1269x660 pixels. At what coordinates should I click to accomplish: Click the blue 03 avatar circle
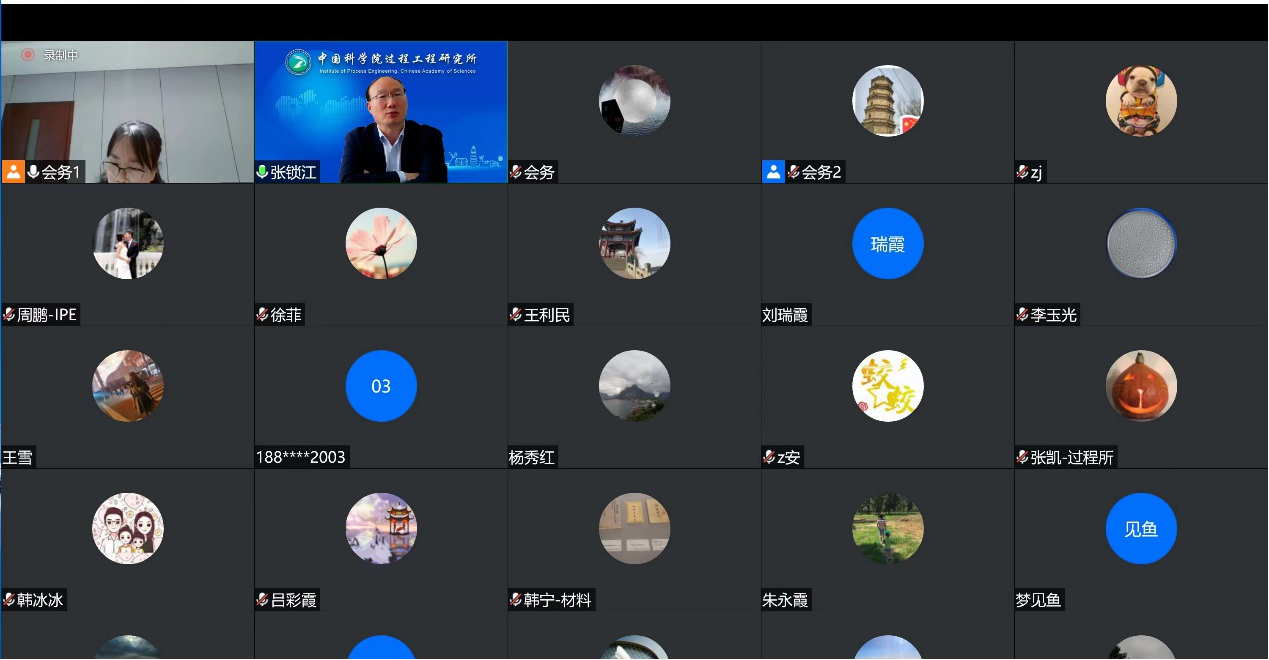381,386
